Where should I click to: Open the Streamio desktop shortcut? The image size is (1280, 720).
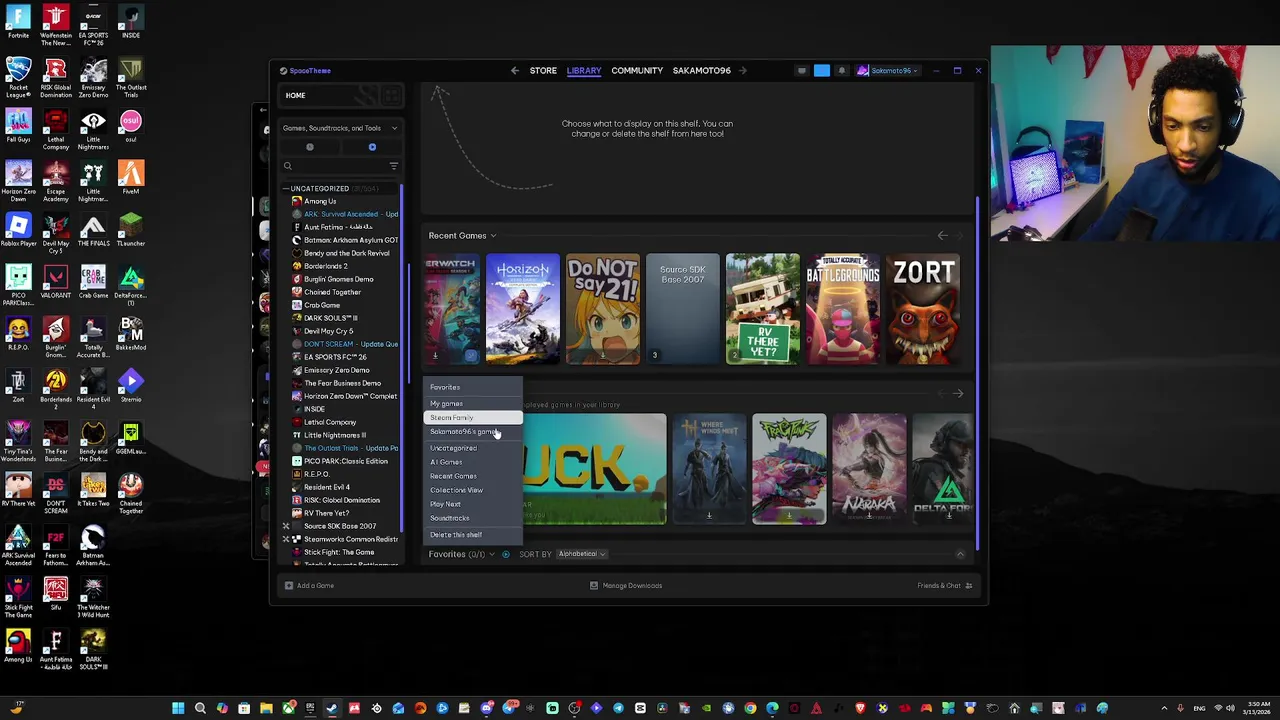pos(131,387)
